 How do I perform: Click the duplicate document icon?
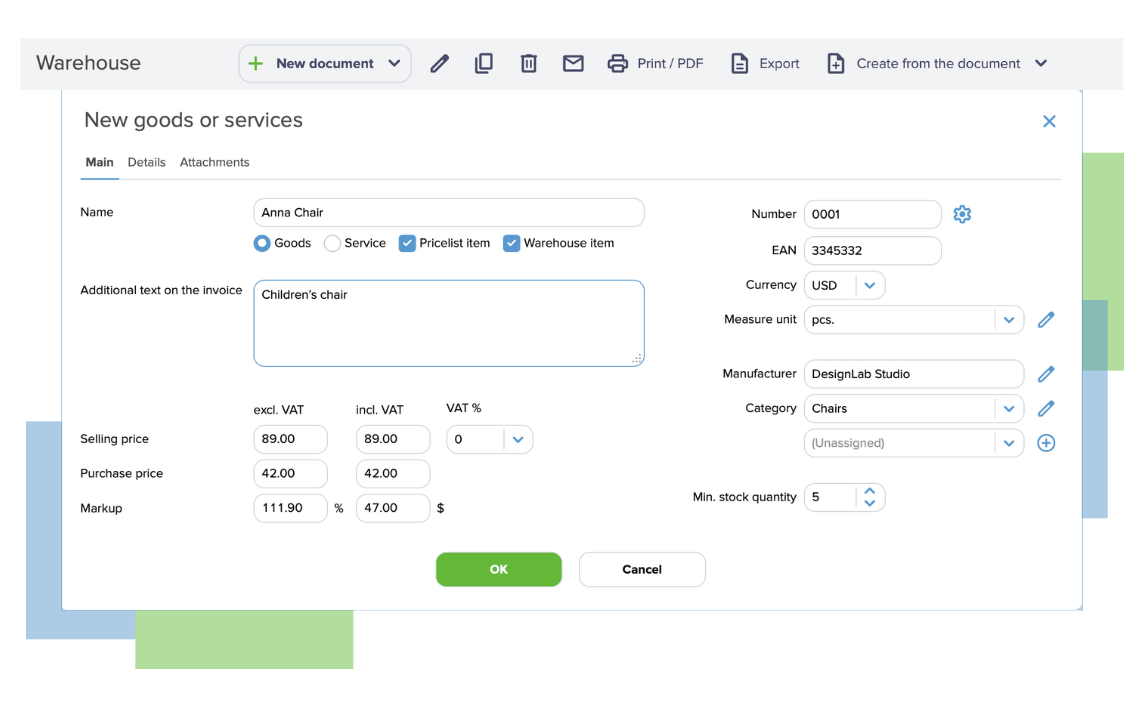coord(484,64)
